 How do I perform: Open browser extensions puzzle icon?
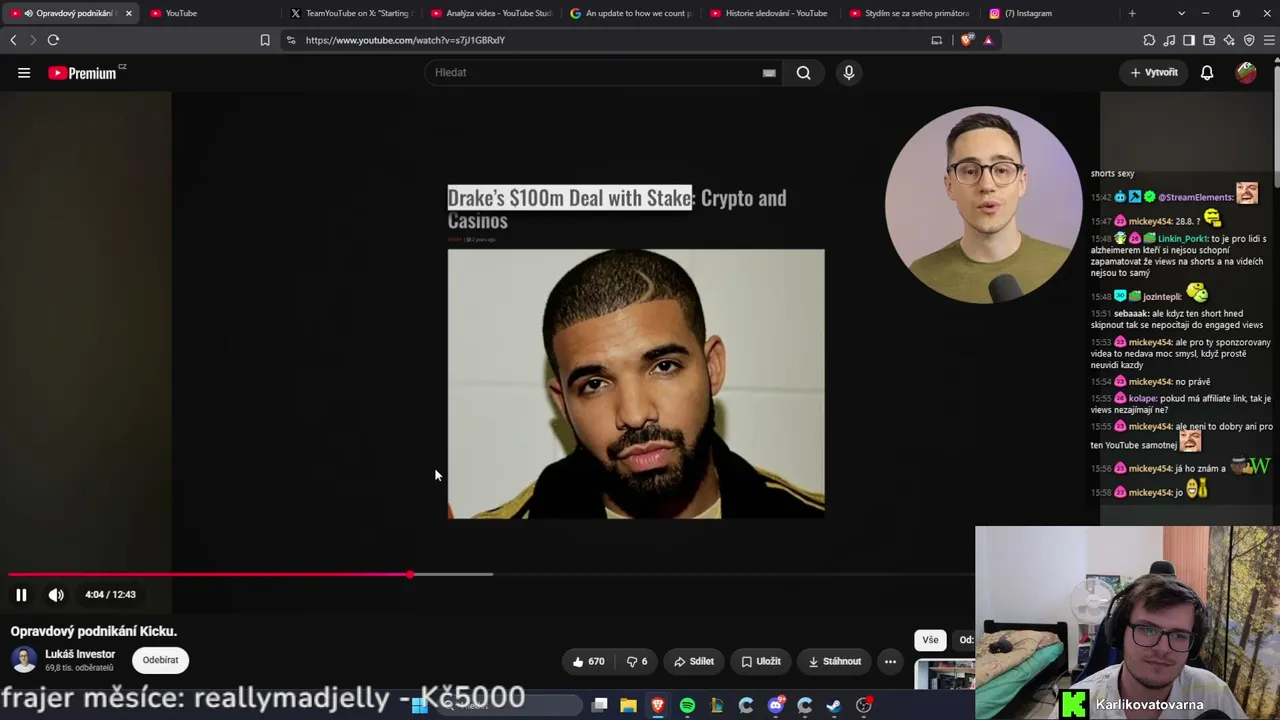(1149, 40)
